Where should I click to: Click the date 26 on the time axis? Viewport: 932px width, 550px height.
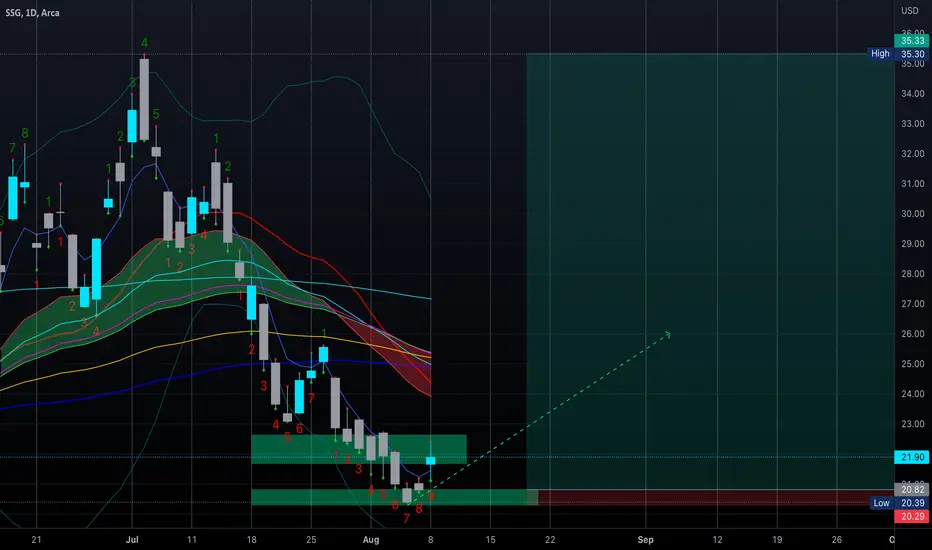pyautogui.click(x=837, y=539)
